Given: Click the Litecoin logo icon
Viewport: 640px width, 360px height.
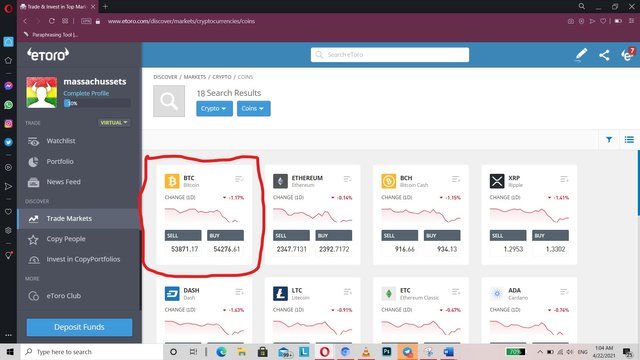Looking at the screenshot, I should pos(280,293).
